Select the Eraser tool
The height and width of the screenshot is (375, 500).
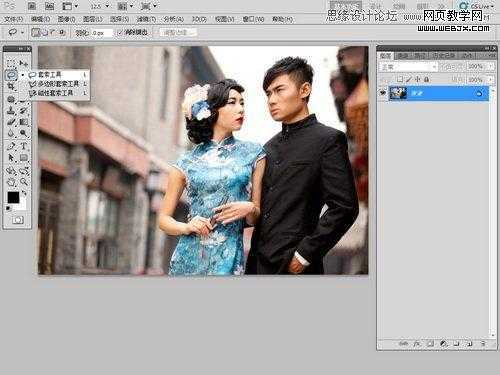coord(12,122)
